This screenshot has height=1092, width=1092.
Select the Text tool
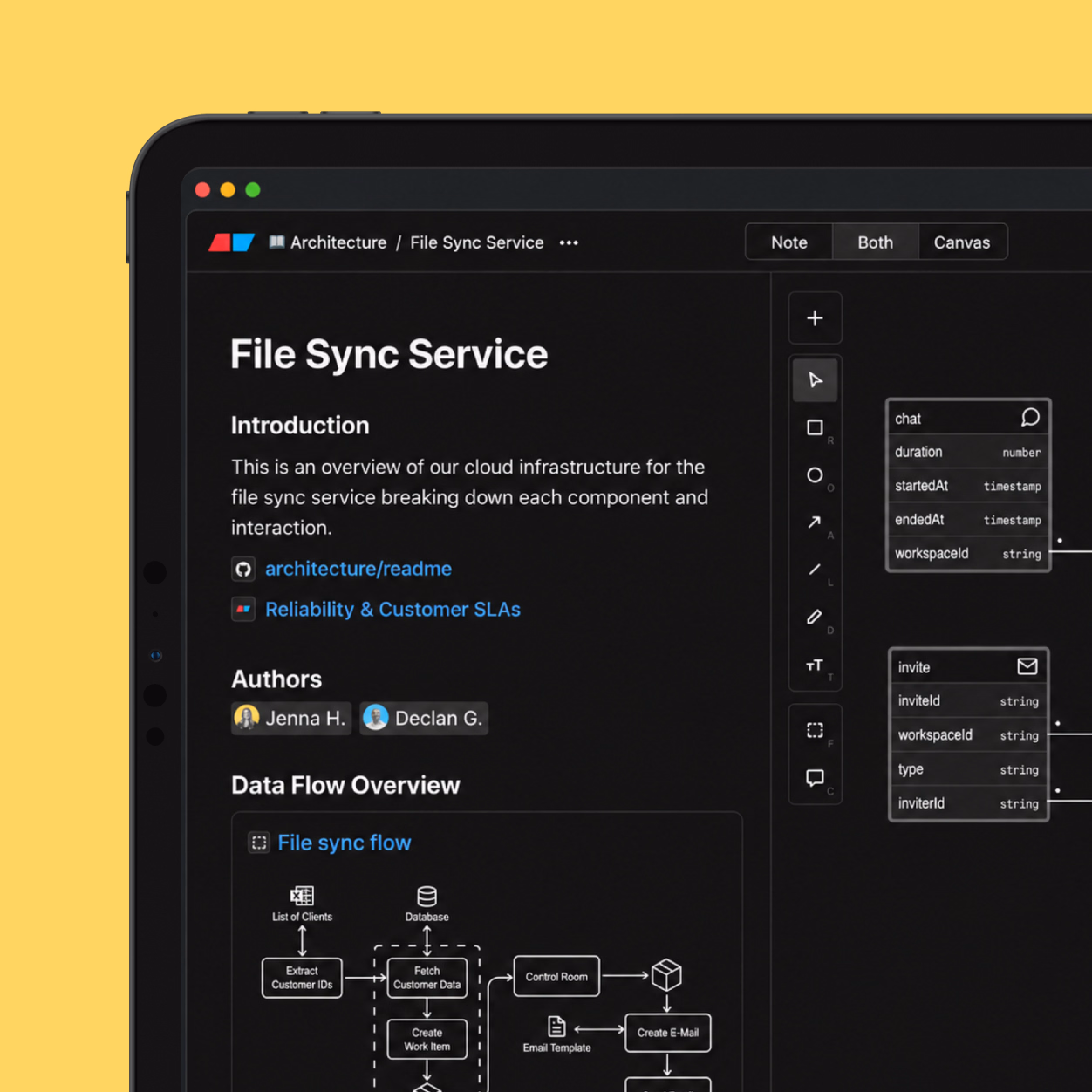point(815,665)
